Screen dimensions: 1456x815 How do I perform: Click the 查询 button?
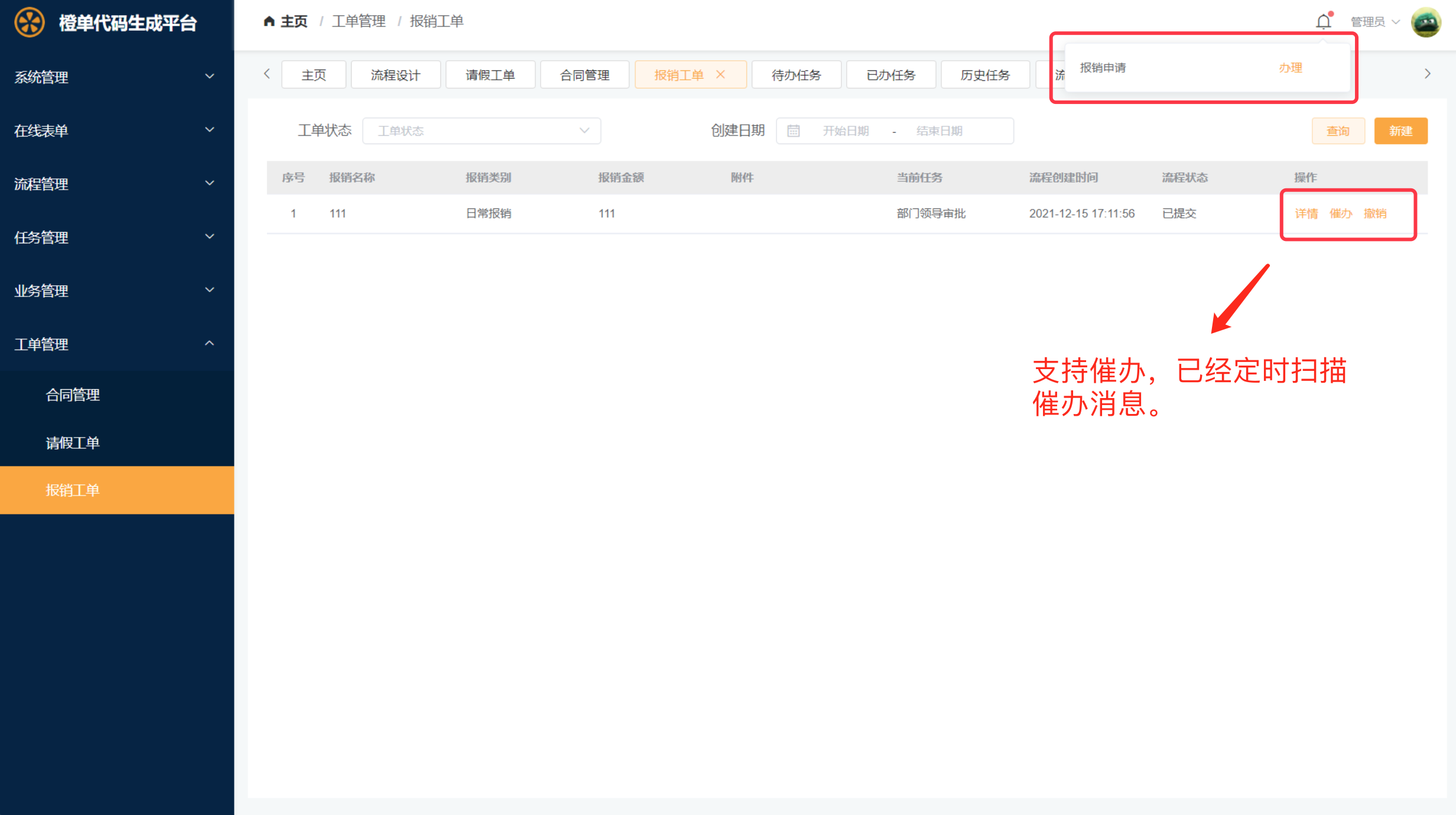(1338, 131)
